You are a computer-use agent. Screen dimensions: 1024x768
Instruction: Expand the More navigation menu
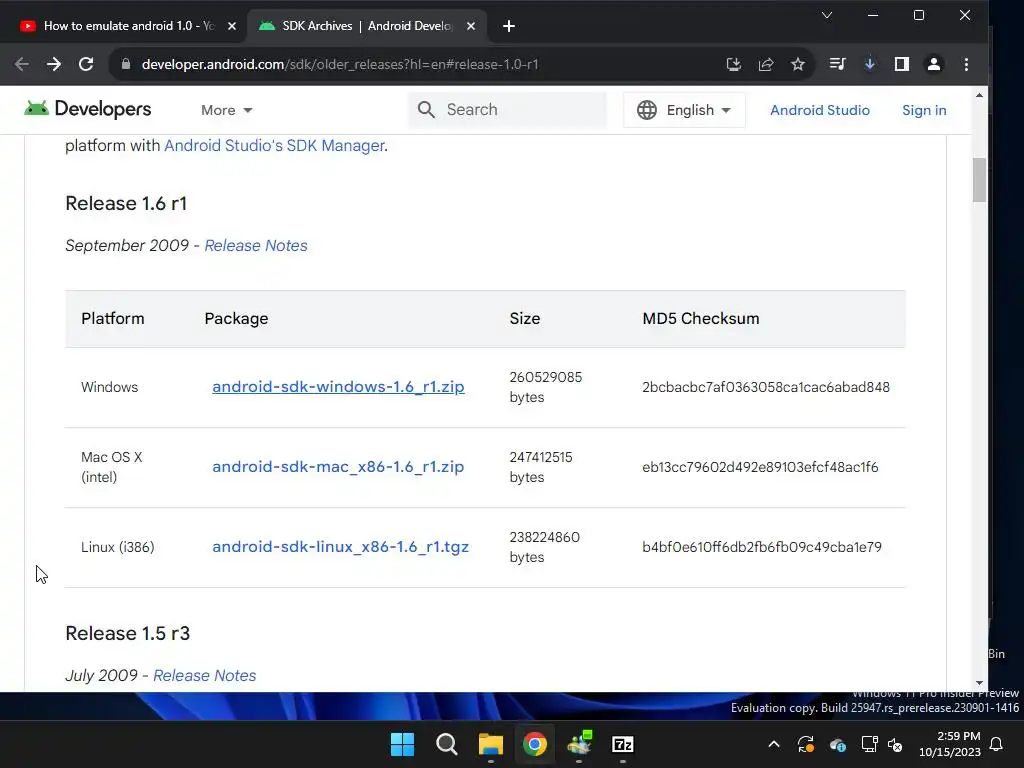227,110
